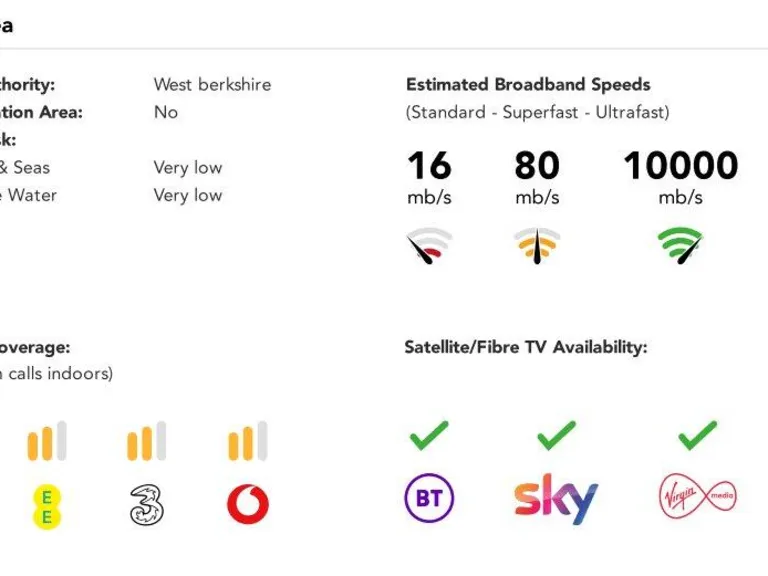The width and height of the screenshot is (768, 576).
Task: Click the 10000 mb/s ultrafast speed value
Action: coord(680,166)
